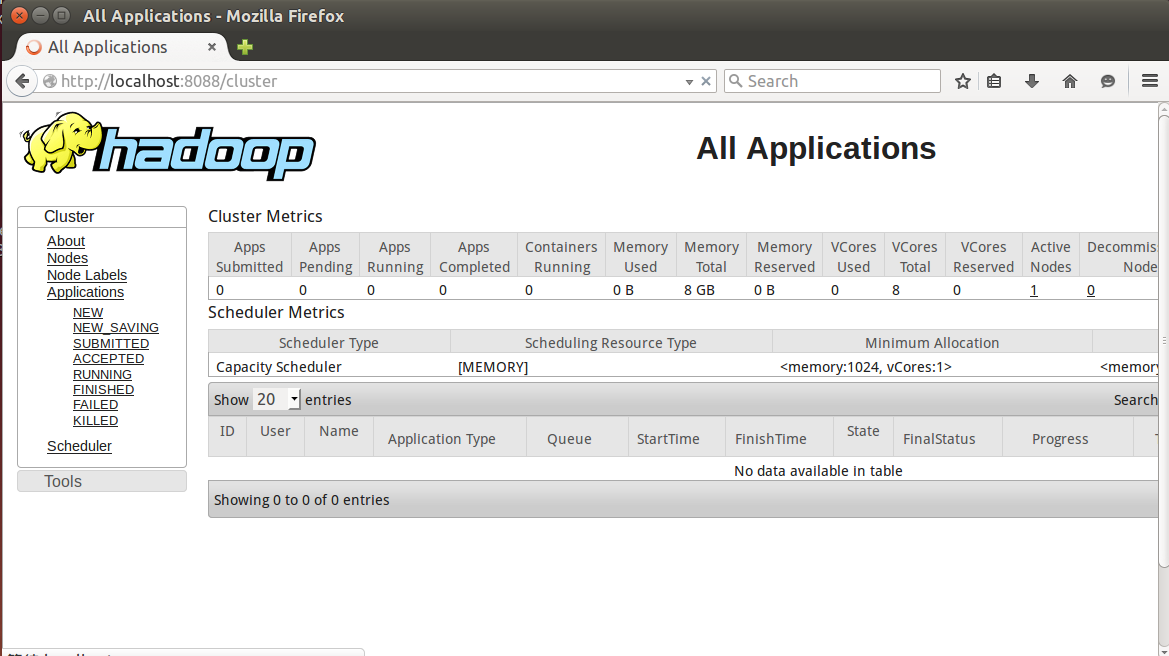Open the Nodes link
This screenshot has width=1169, height=656.
(x=67, y=258)
